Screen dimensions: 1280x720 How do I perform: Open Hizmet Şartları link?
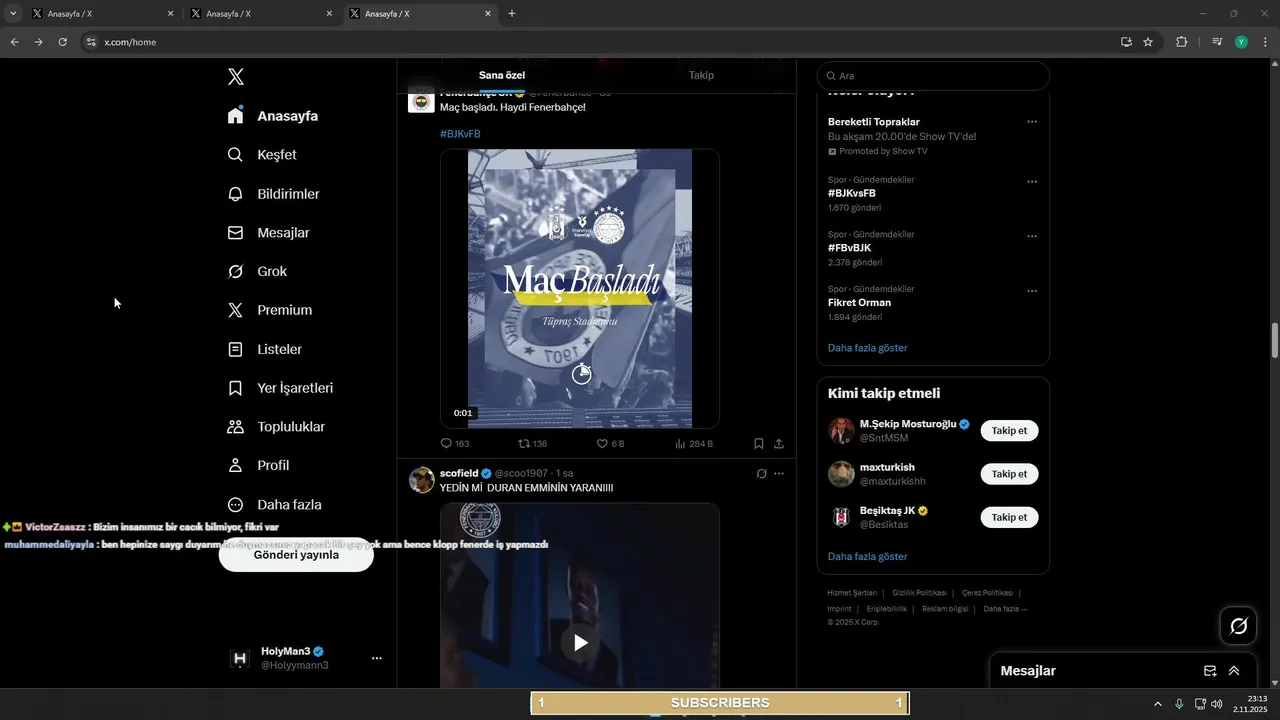click(x=852, y=593)
